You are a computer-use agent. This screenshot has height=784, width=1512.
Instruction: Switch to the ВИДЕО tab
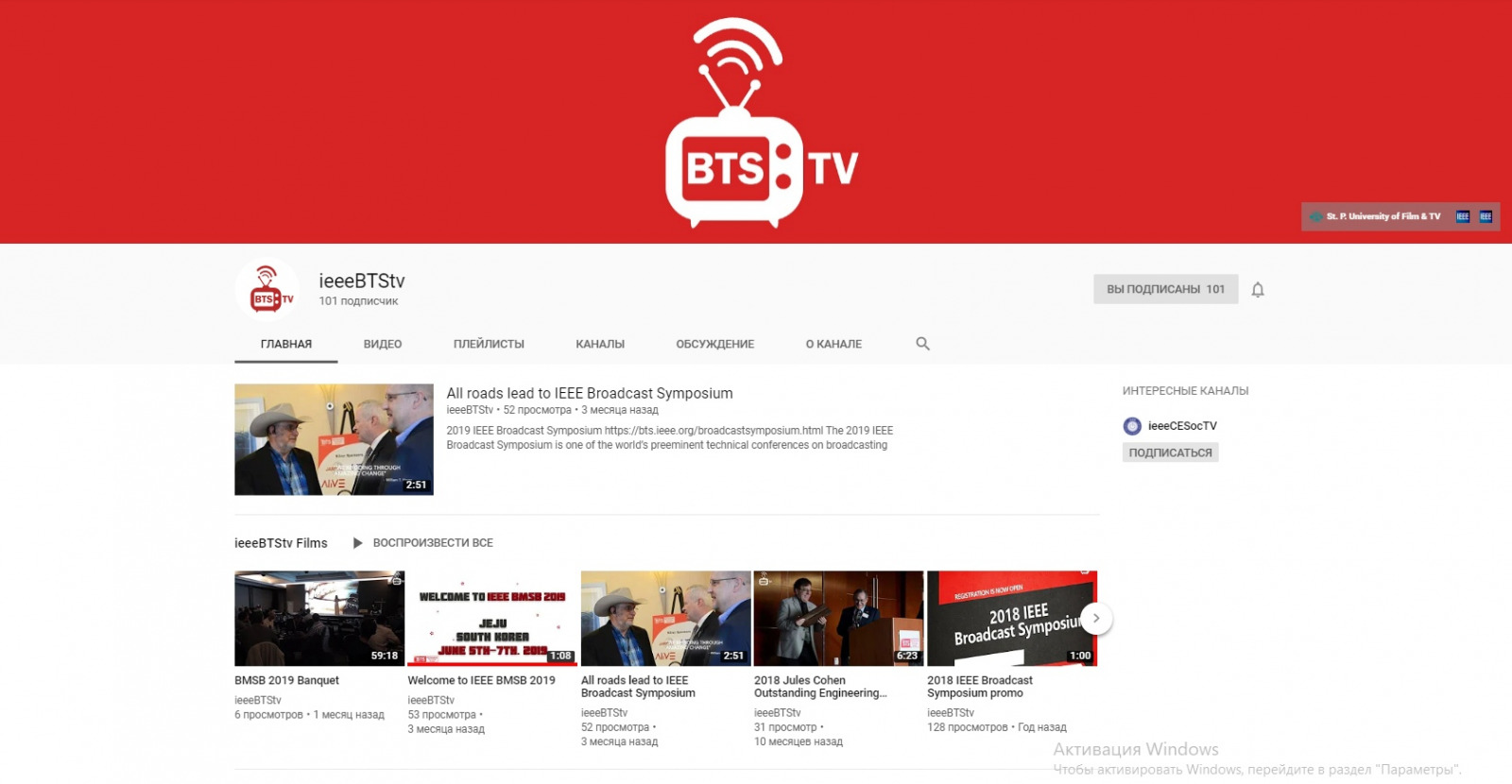point(383,344)
